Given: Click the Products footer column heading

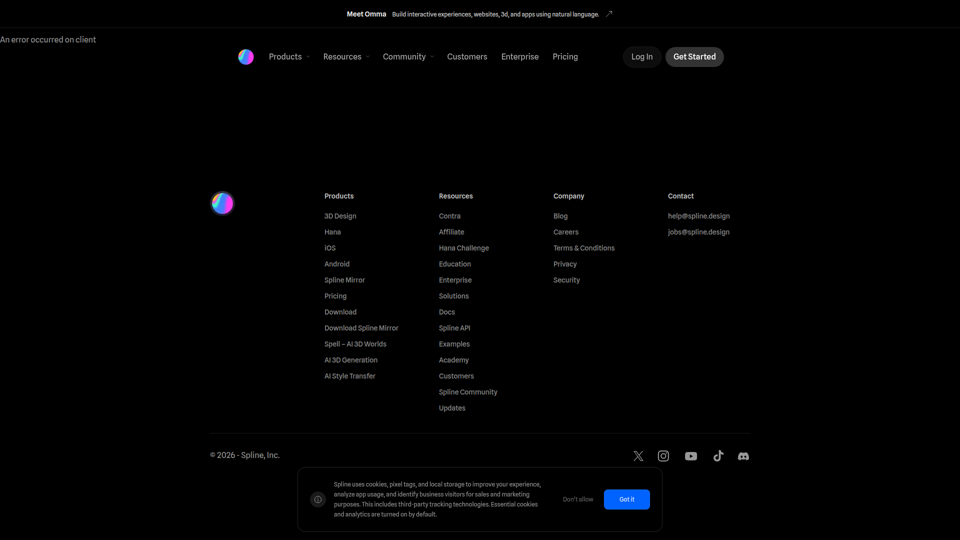Looking at the screenshot, I should click(339, 196).
